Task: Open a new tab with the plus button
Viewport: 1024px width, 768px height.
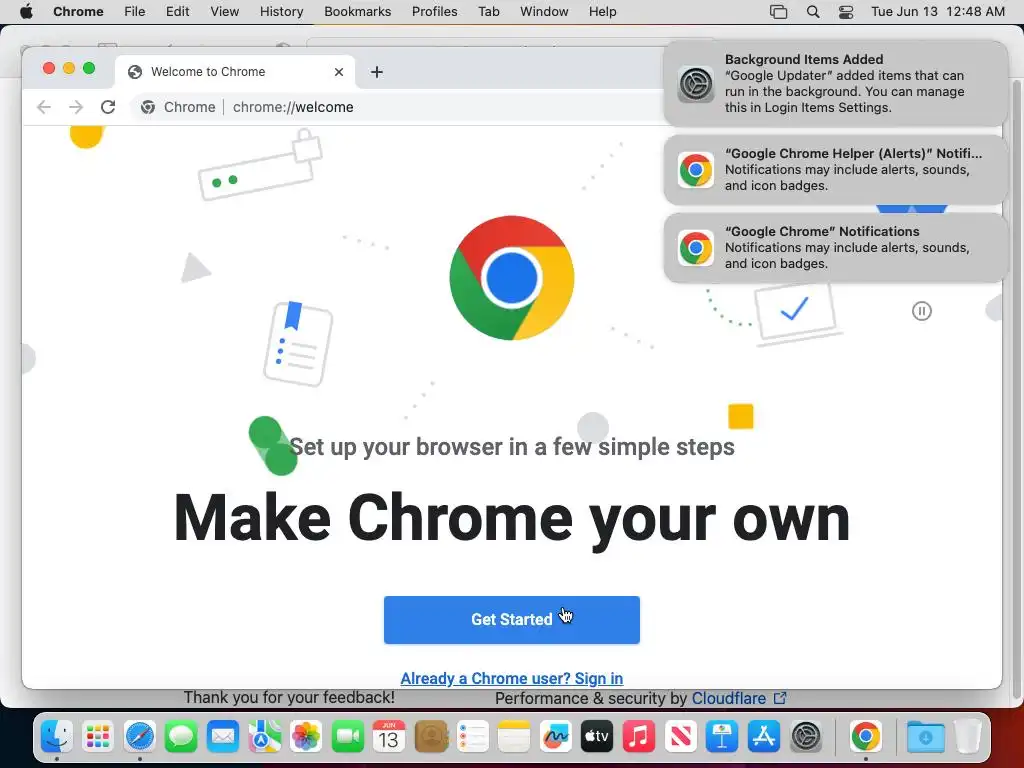Action: pos(376,72)
